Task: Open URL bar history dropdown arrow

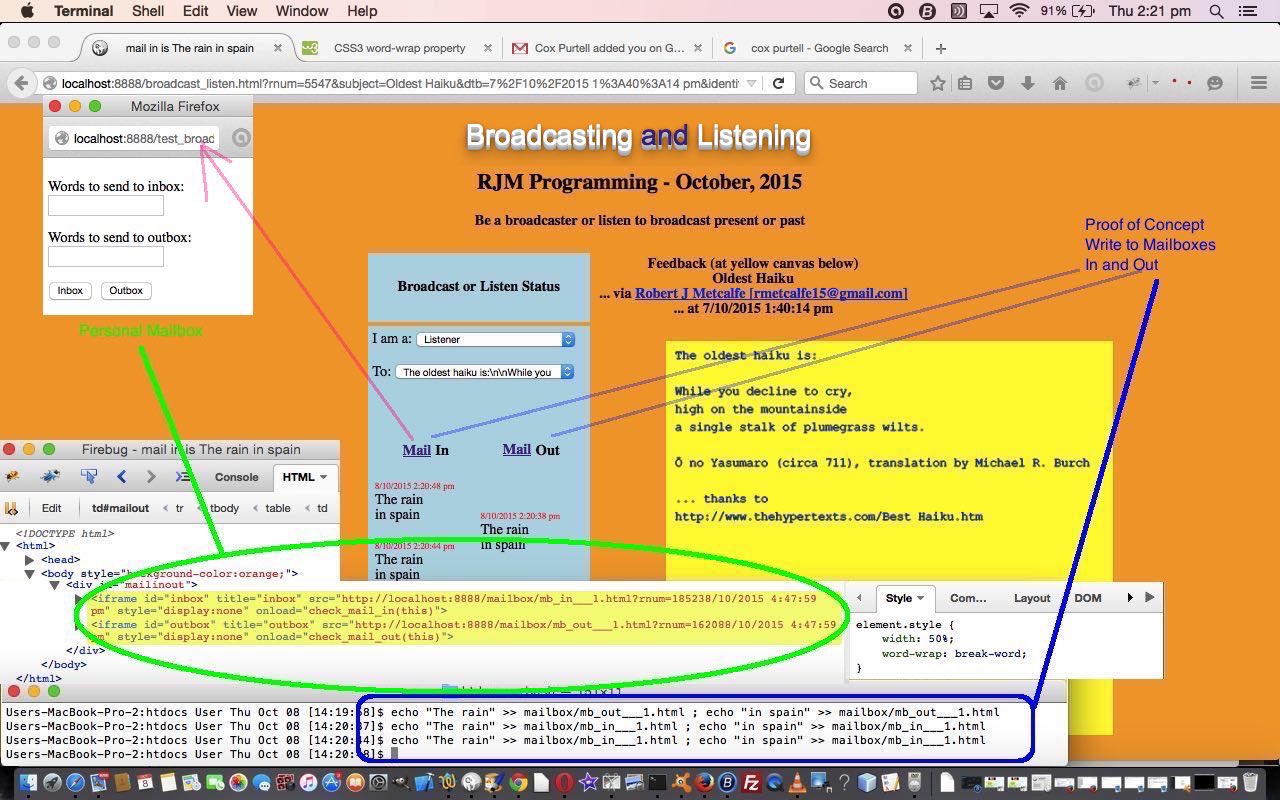Action: pyautogui.click(x=752, y=84)
